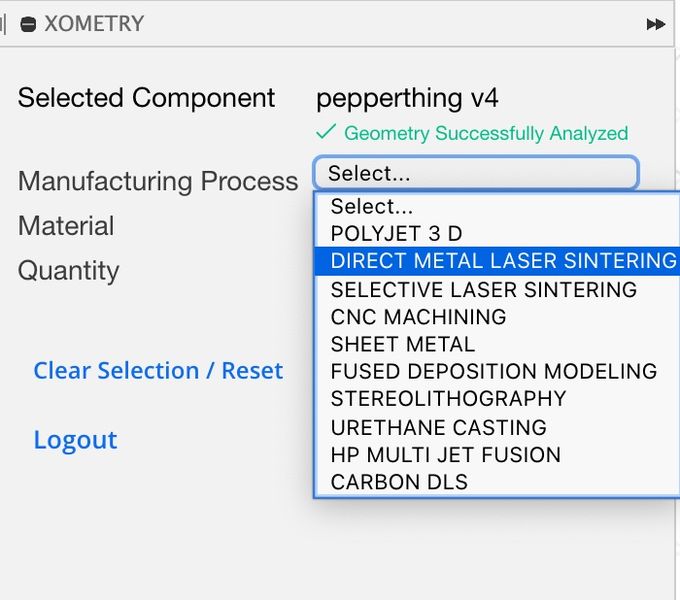Click the Material label

point(66,226)
